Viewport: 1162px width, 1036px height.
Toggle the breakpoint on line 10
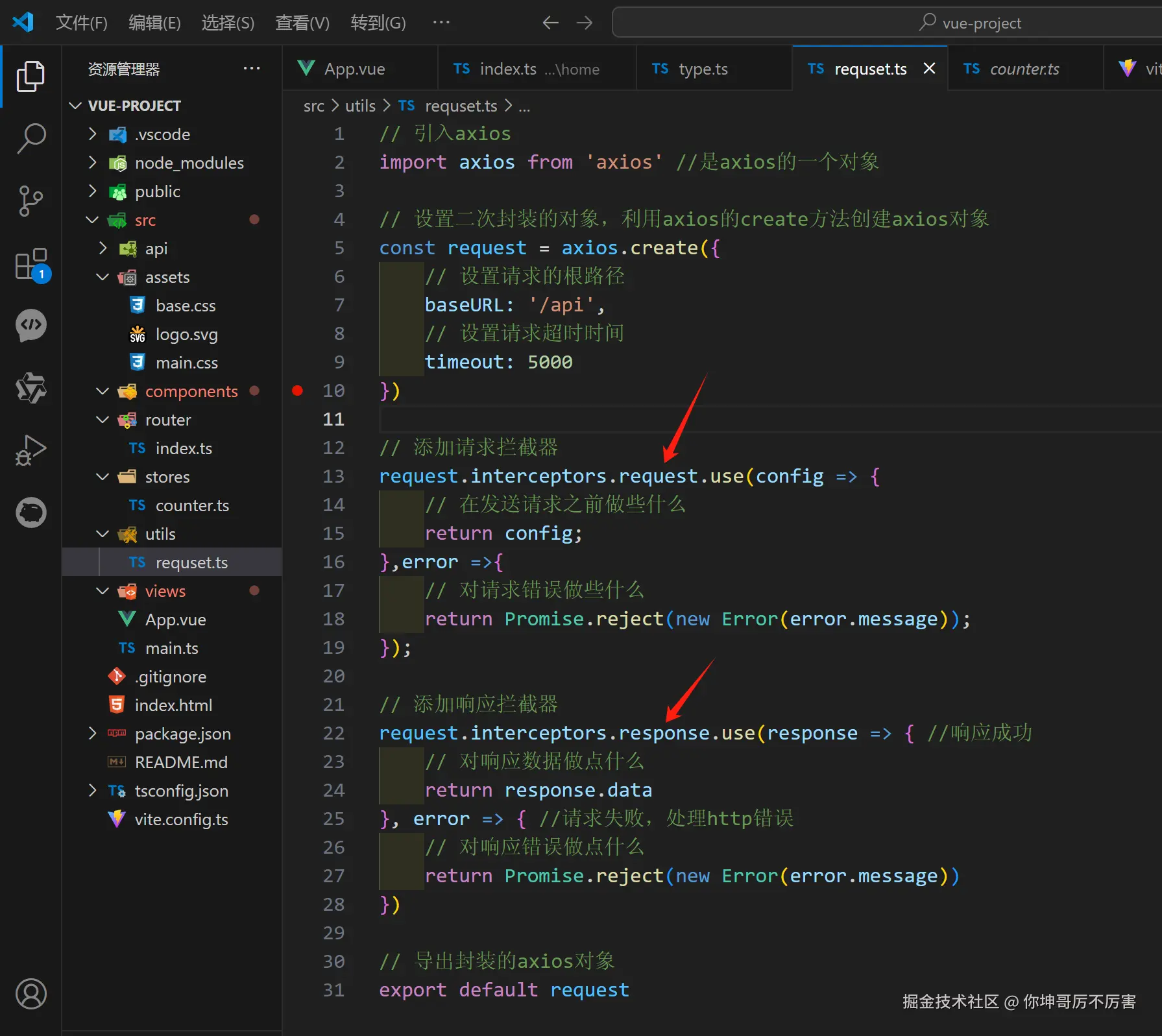[297, 391]
